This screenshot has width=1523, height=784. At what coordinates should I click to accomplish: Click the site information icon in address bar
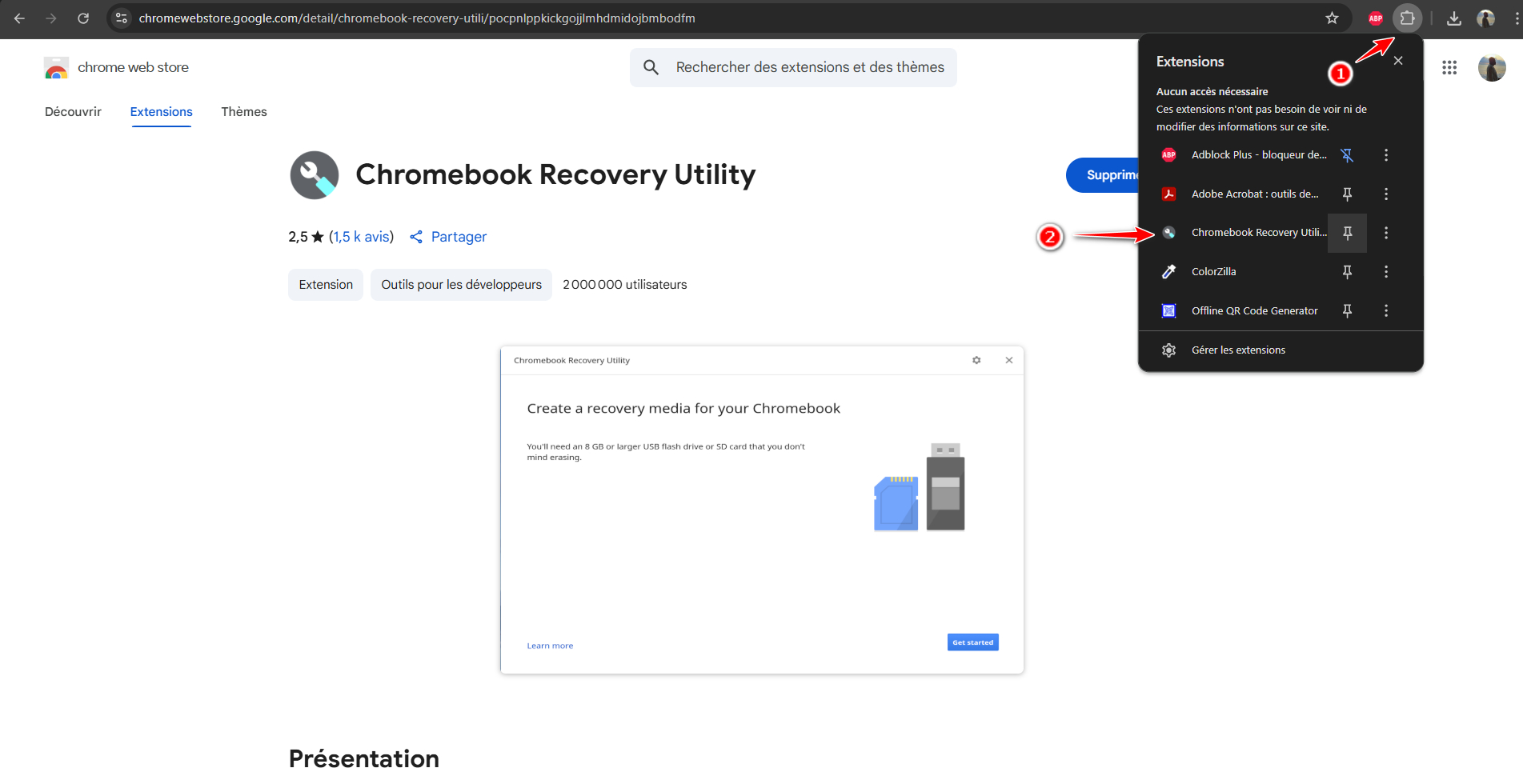point(122,18)
